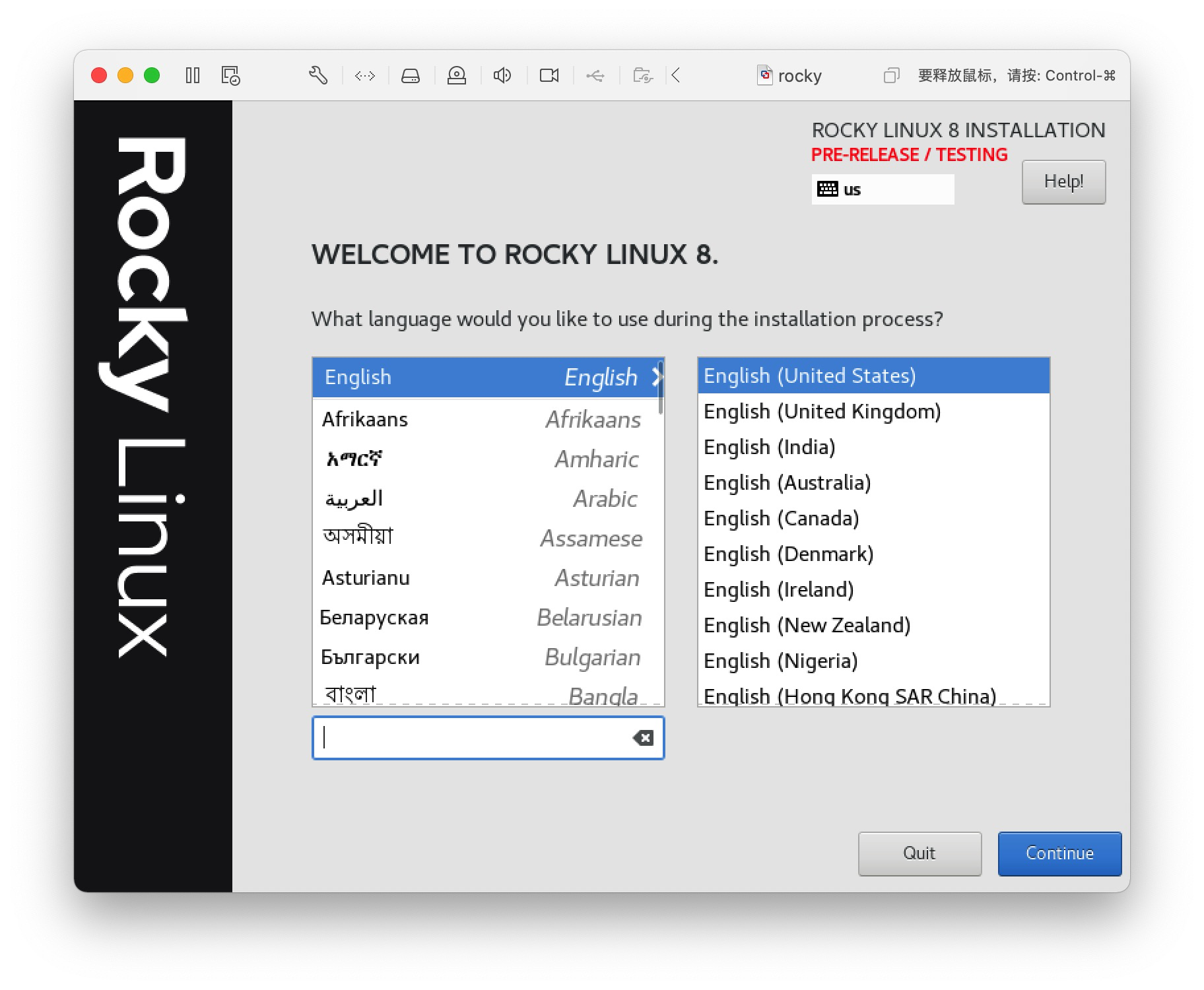Open the hard disk device icon

click(411, 76)
